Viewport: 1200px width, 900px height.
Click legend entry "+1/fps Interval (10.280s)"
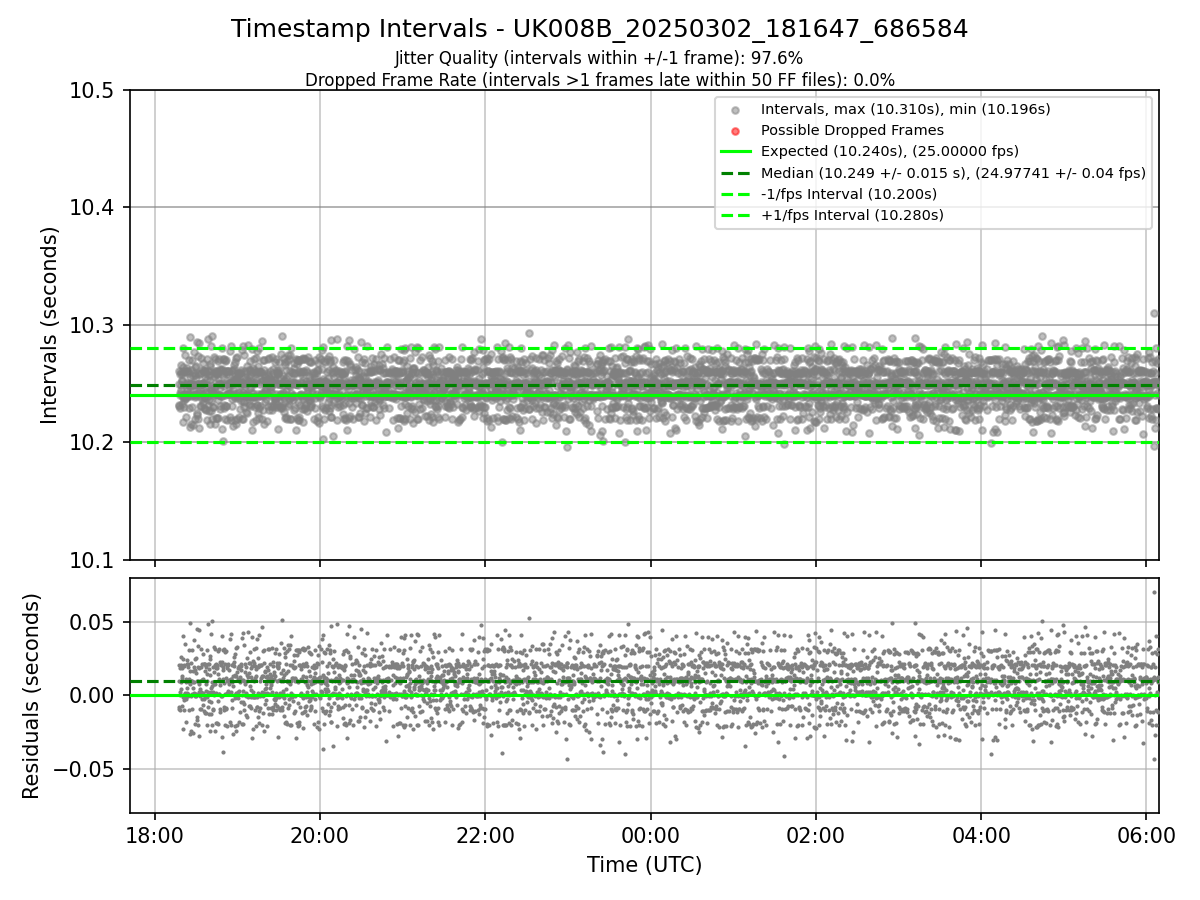tap(852, 215)
